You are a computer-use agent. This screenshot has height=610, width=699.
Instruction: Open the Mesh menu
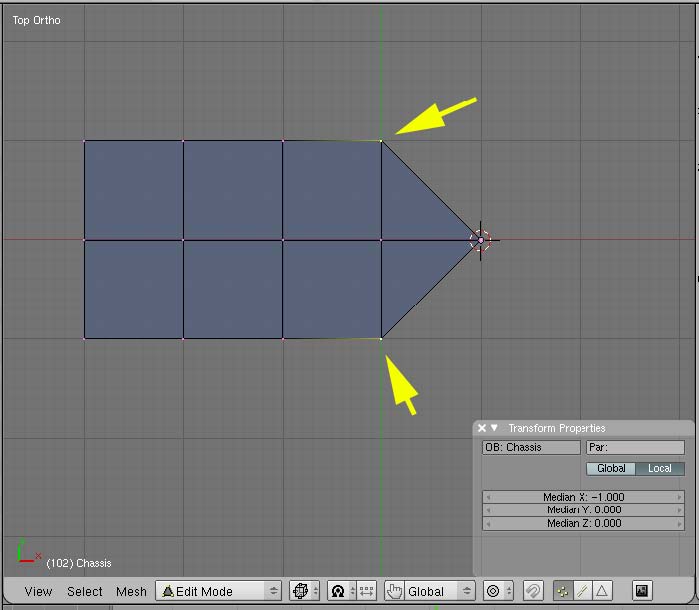point(131,591)
